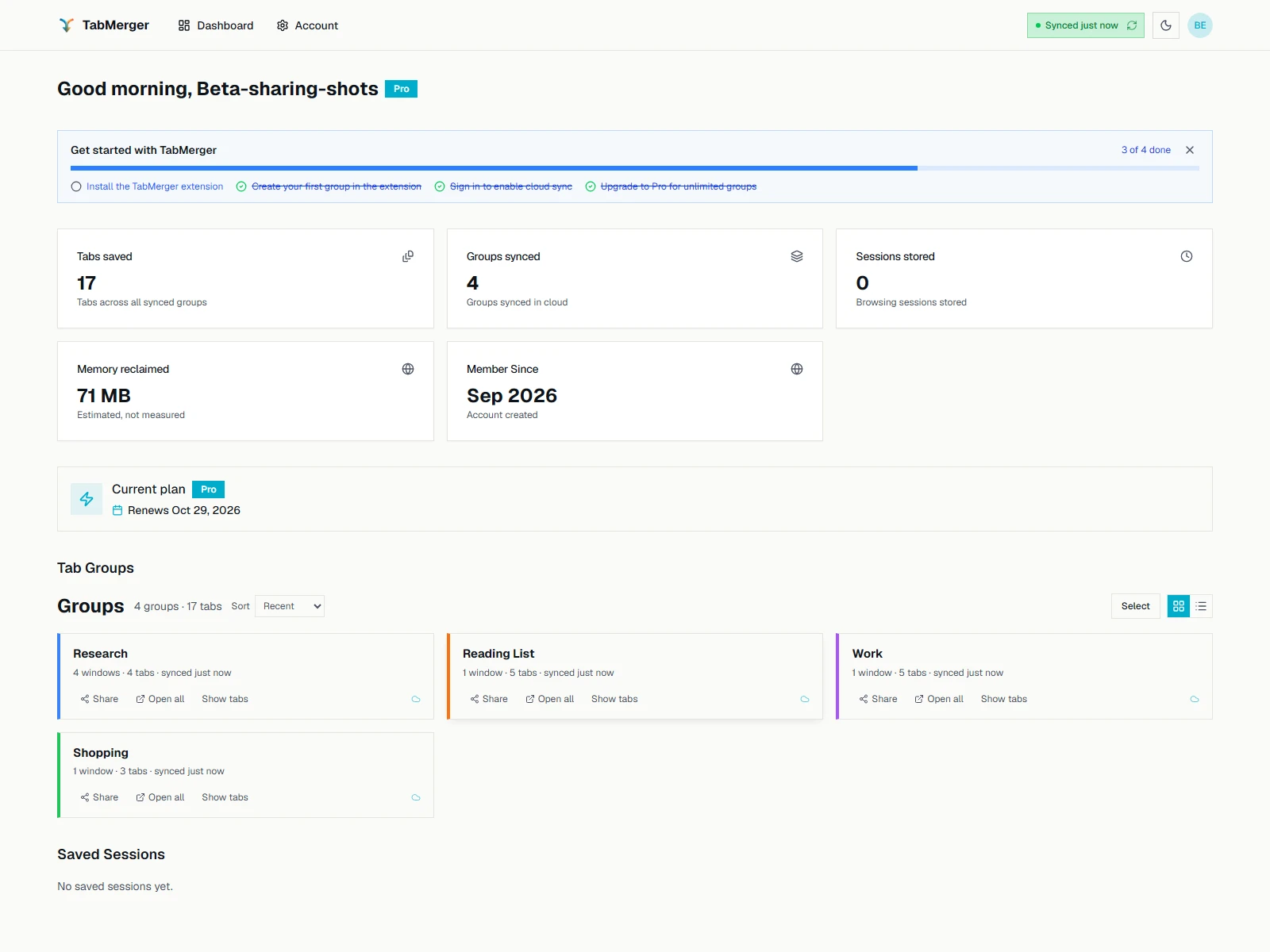
Task: Click the Member Since globe icon
Action: (797, 369)
